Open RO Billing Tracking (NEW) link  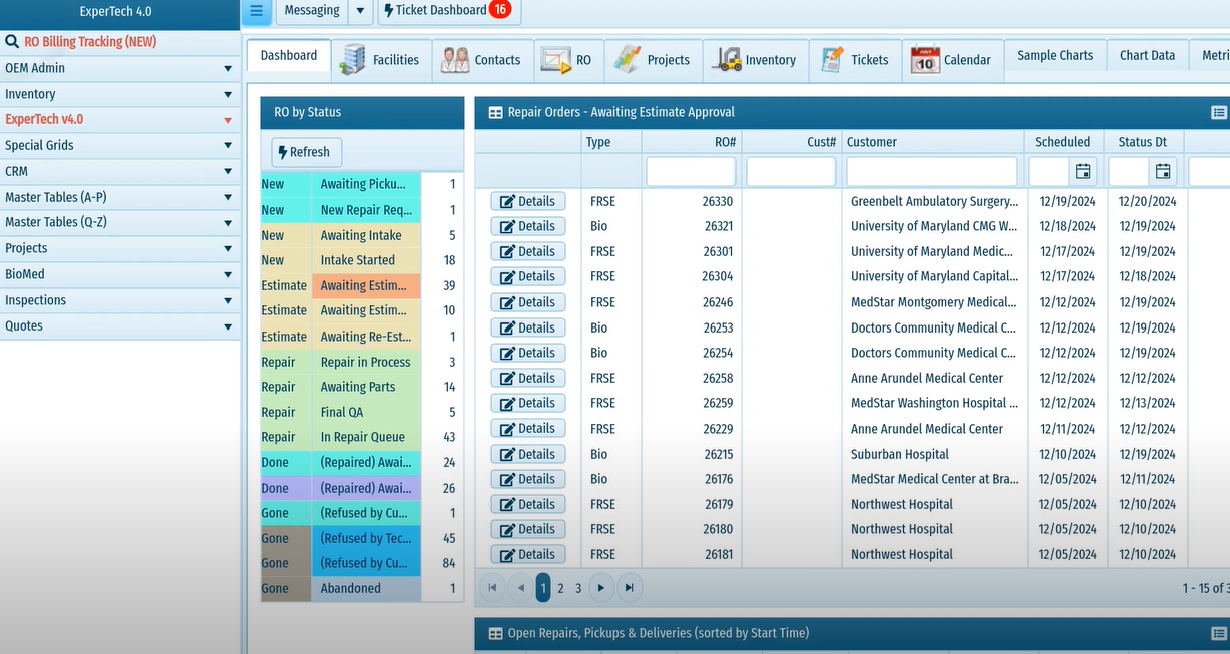coord(90,42)
